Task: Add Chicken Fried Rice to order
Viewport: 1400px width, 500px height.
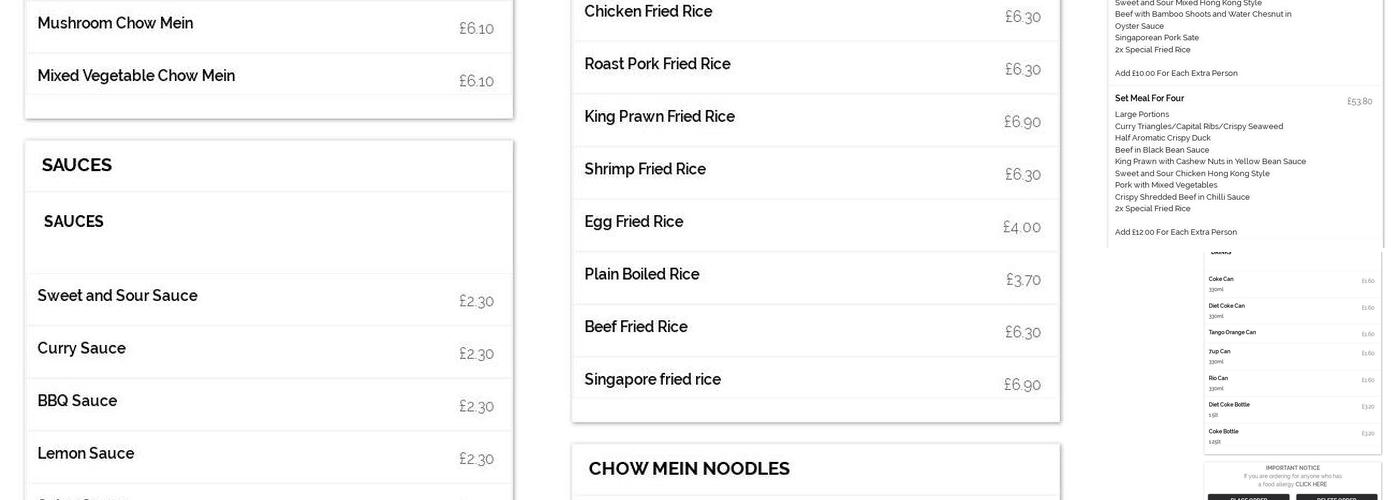Action: pos(648,12)
